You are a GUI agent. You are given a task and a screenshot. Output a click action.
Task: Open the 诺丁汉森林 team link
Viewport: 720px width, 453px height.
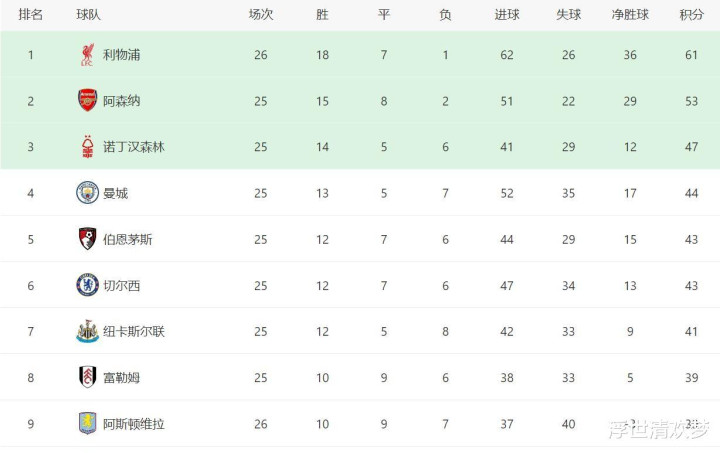(x=134, y=147)
